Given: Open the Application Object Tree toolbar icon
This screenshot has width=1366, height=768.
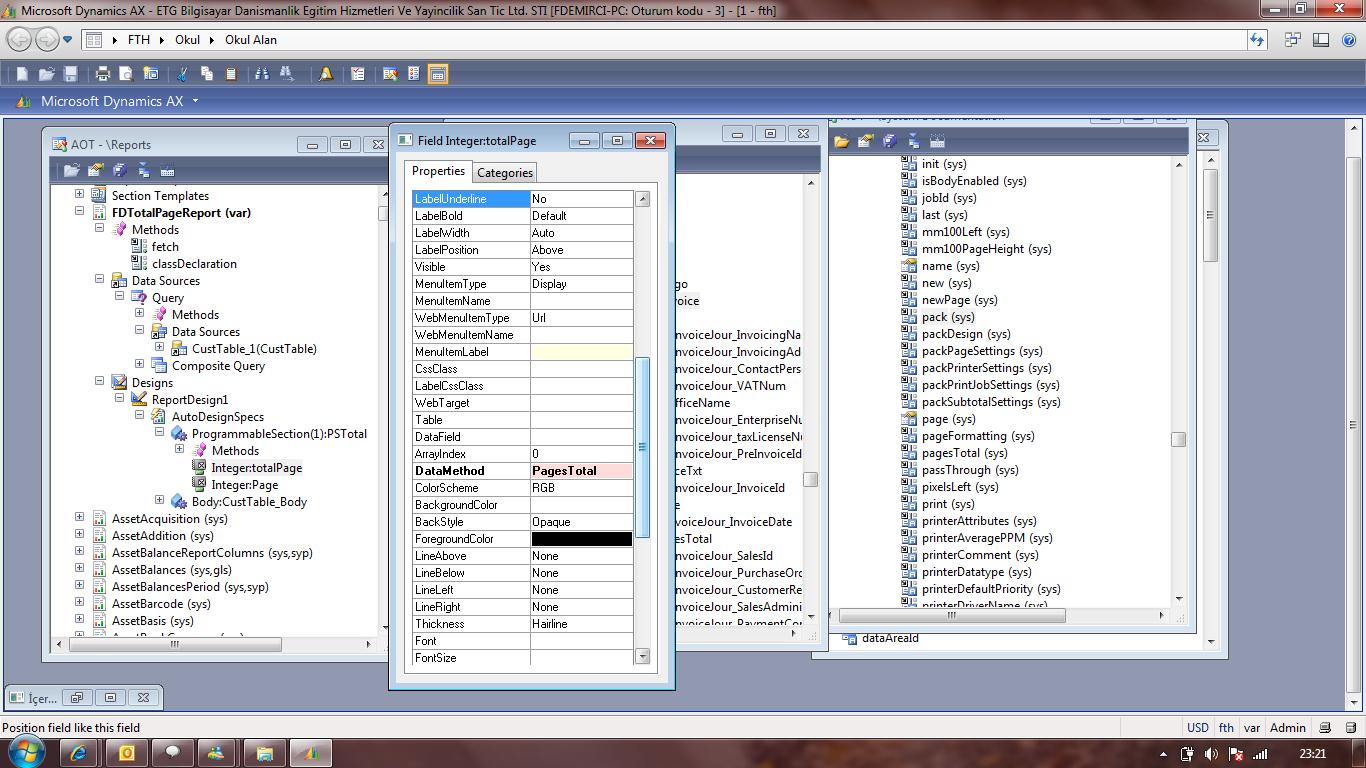Looking at the screenshot, I should coord(389,74).
